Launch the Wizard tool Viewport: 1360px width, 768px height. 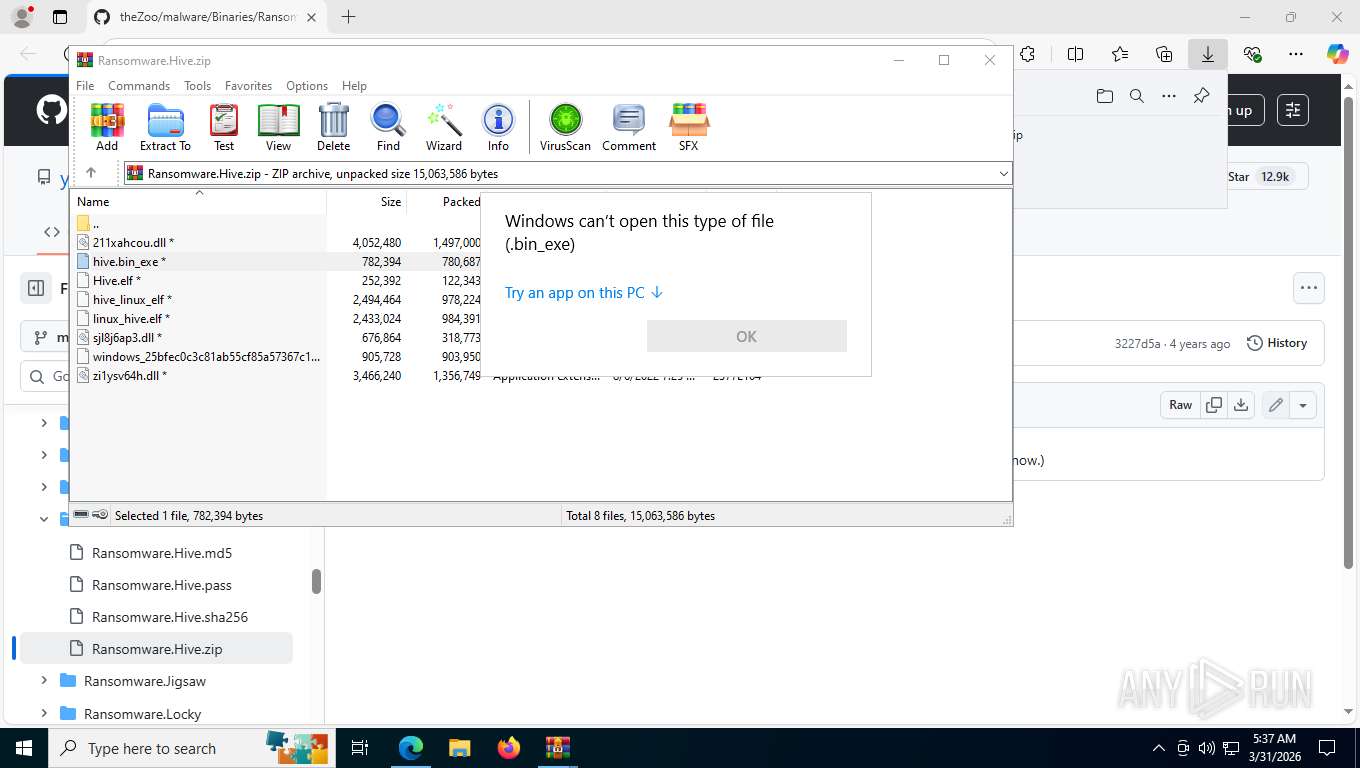click(444, 127)
